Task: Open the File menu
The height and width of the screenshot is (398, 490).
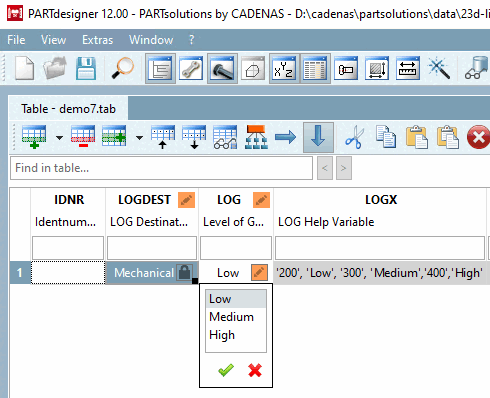Action: (x=16, y=40)
